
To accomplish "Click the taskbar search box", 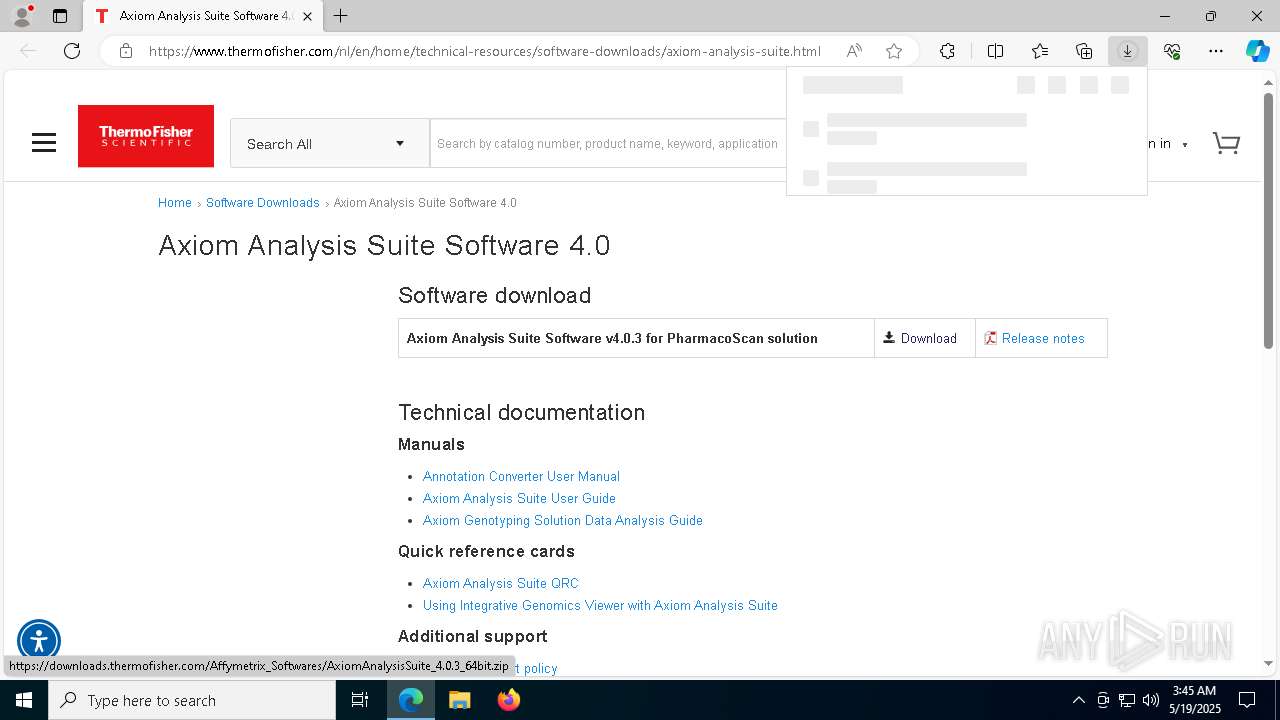I will [x=192, y=700].
